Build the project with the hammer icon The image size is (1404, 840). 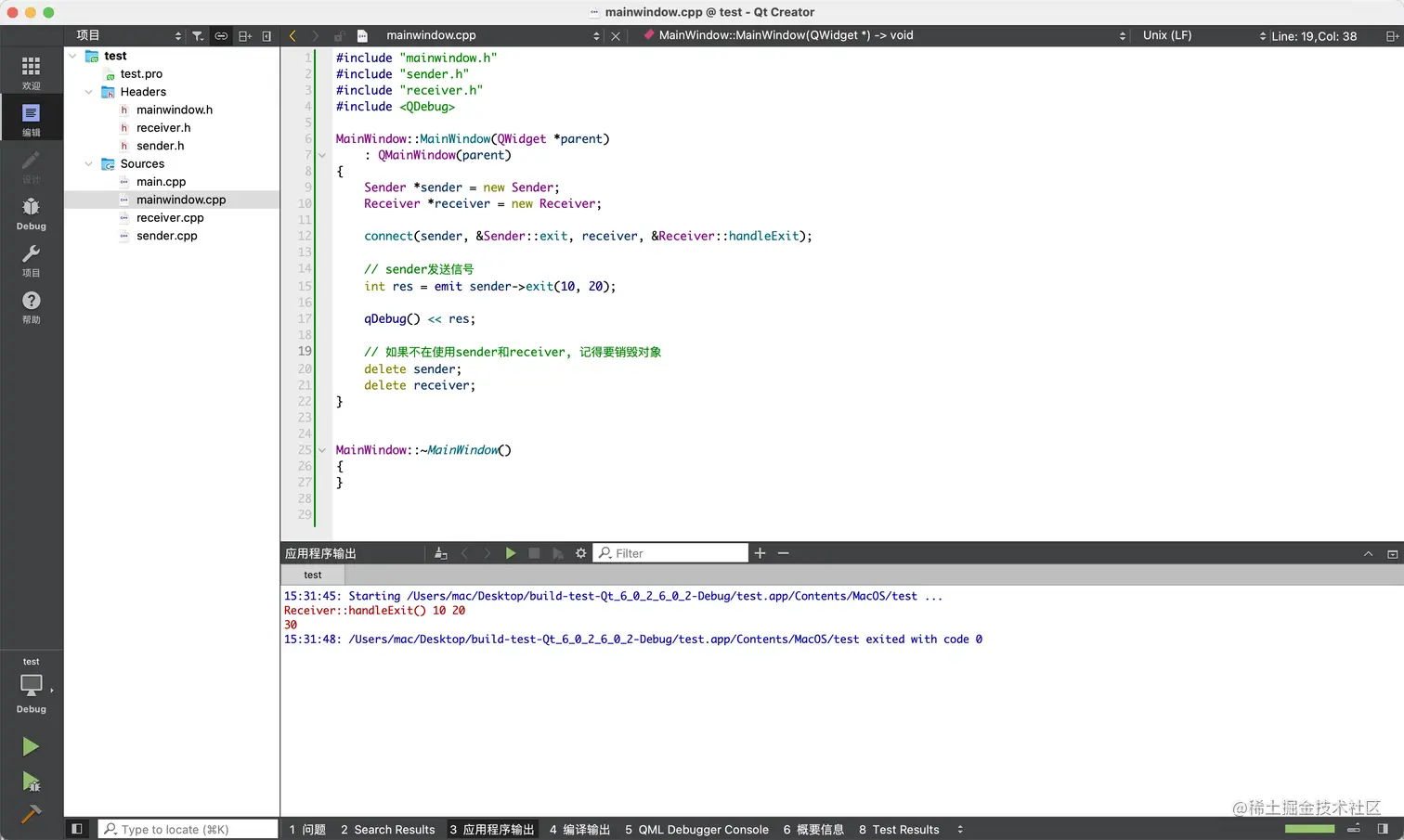tap(31, 814)
